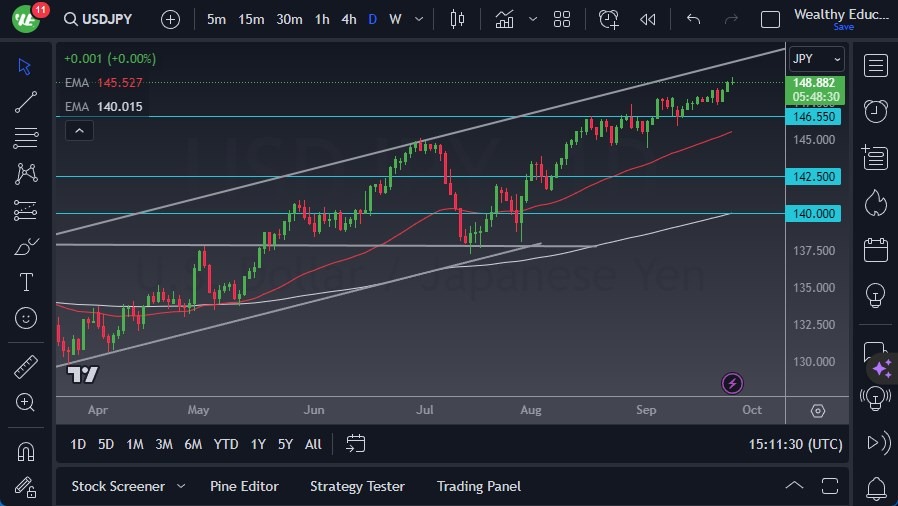Open the Strategy Tester tab

tap(357, 486)
